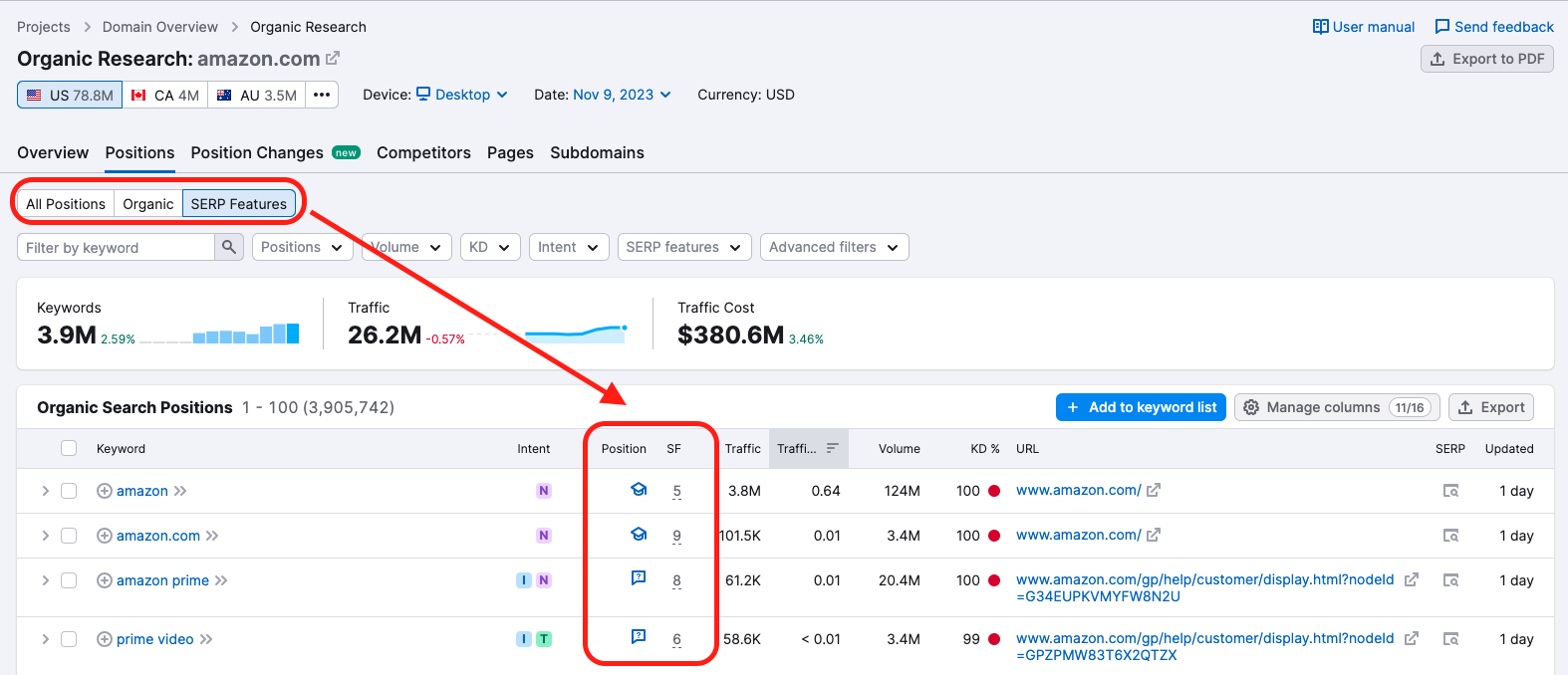Toggle the select-all checkbox in table header
This screenshot has height=675, width=1568.
coord(69,448)
